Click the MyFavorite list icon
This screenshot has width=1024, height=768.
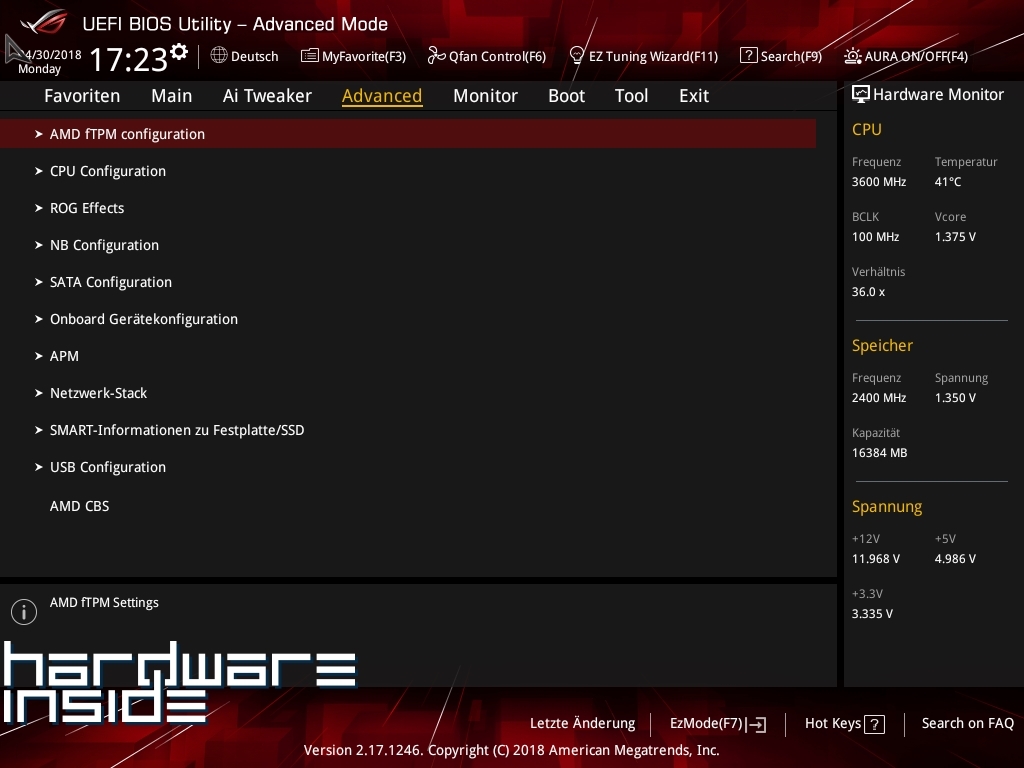pyautogui.click(x=310, y=56)
